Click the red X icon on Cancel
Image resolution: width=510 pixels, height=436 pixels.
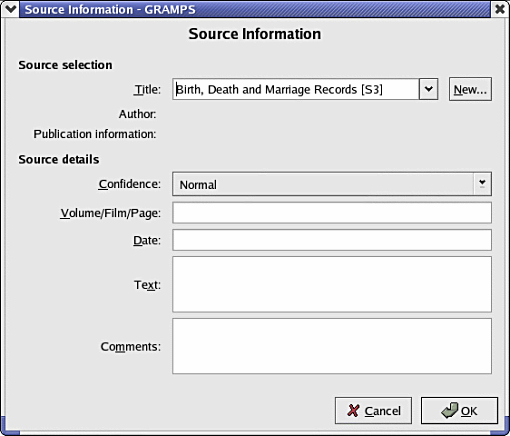tap(353, 411)
